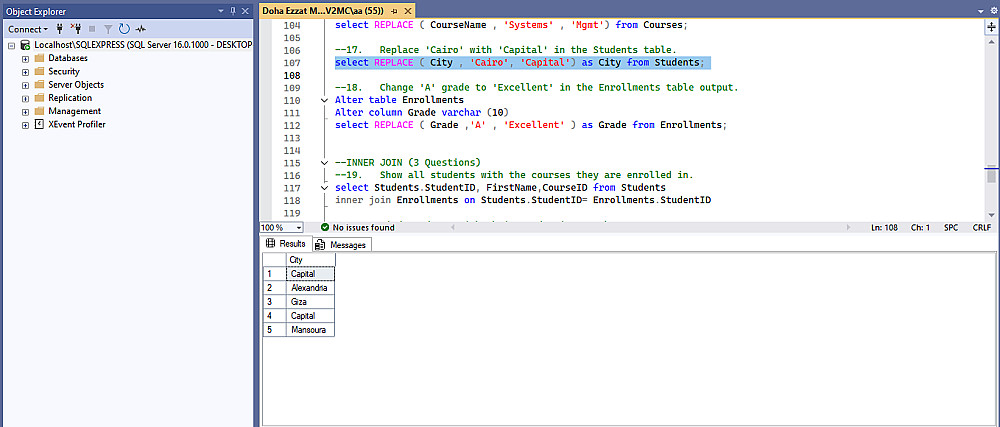This screenshot has height=427, width=1000.
Task: Click the Filter funnel icon
Action: point(108,29)
